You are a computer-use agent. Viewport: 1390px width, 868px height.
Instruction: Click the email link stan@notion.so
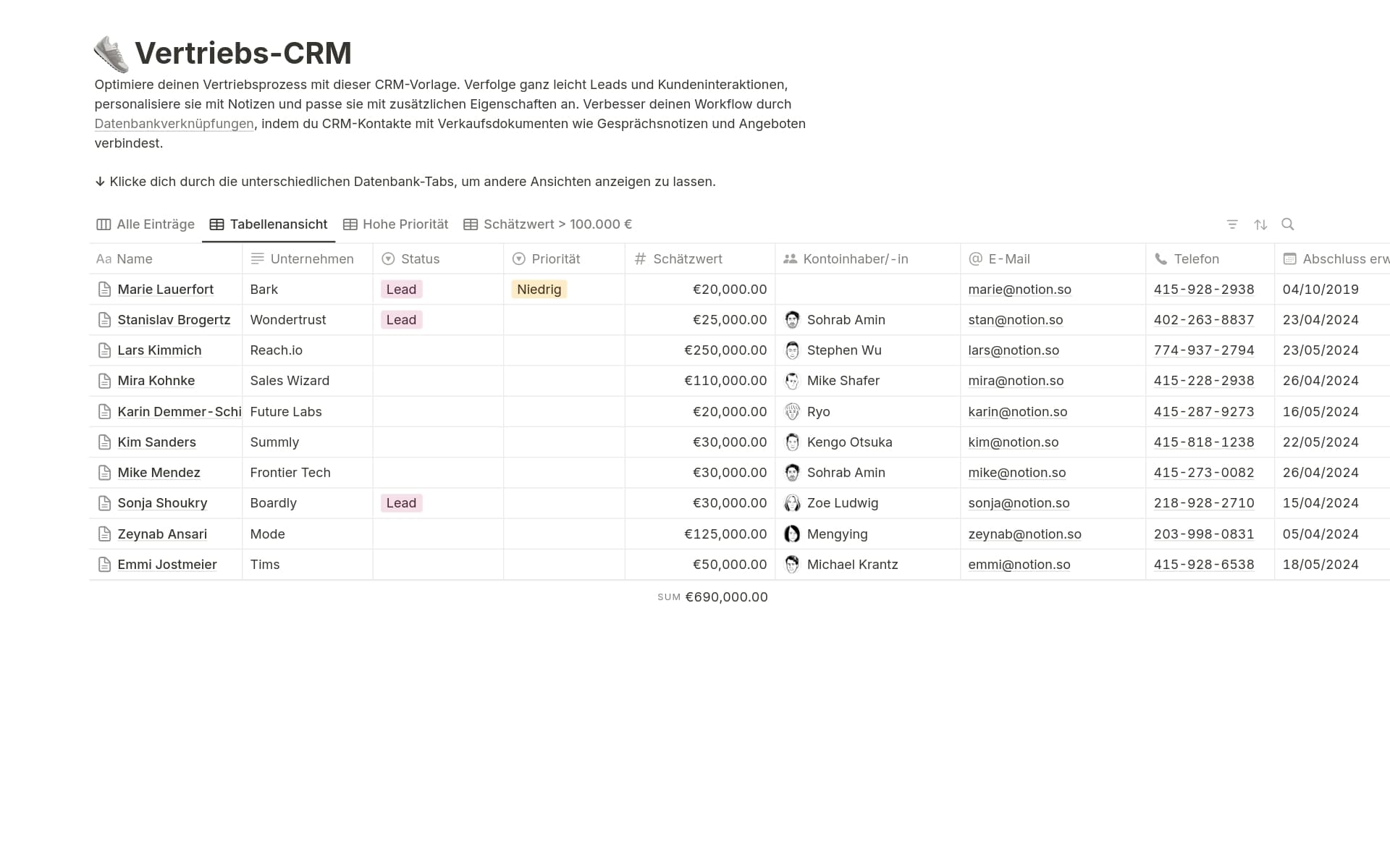coord(1015,319)
